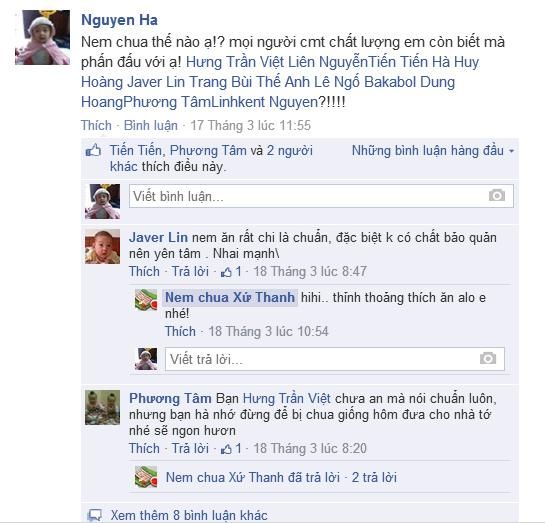Open Nem chua Xứ Thanh reply avatar
This screenshot has height=523, width=545.
[x=146, y=300]
